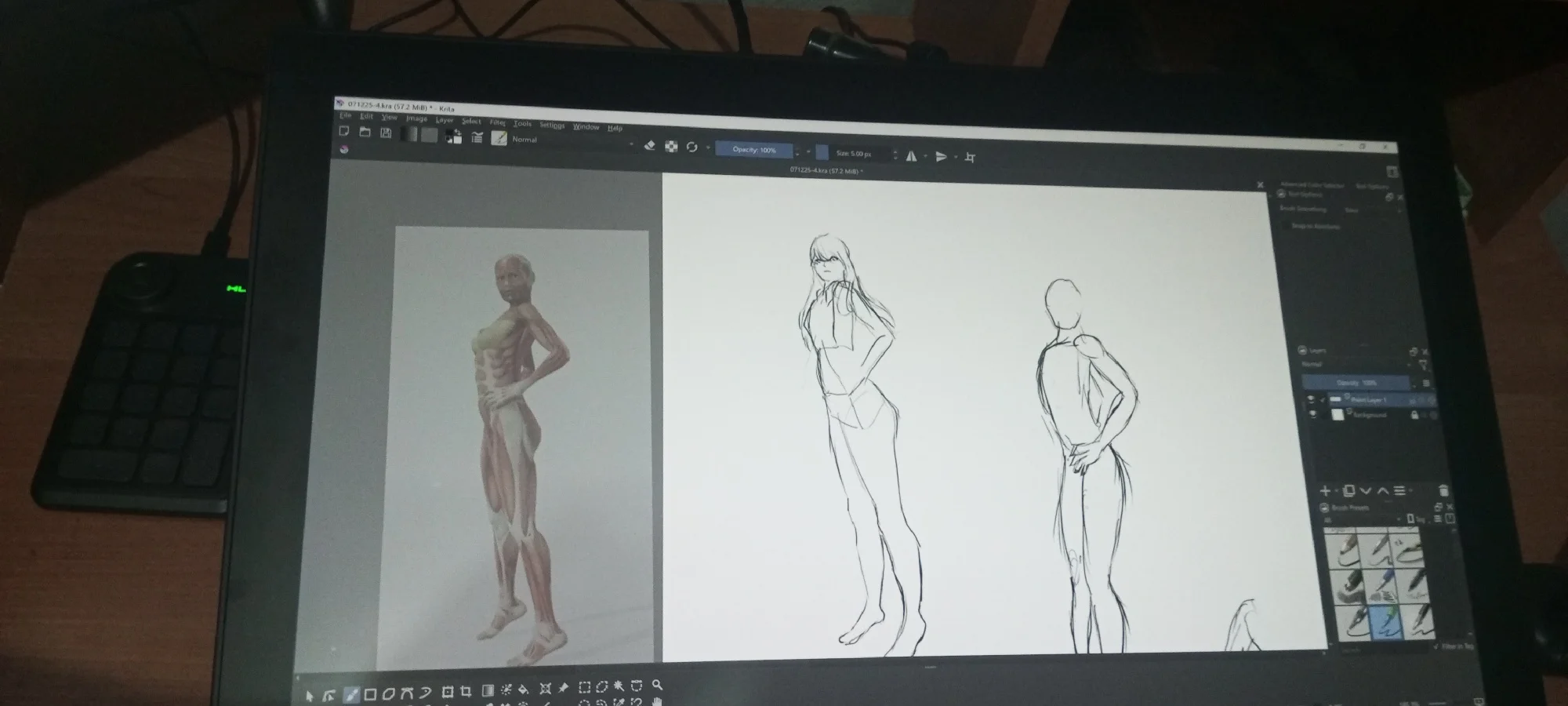This screenshot has height=706, width=1568.
Task: Open the Window menu
Action: (586, 126)
